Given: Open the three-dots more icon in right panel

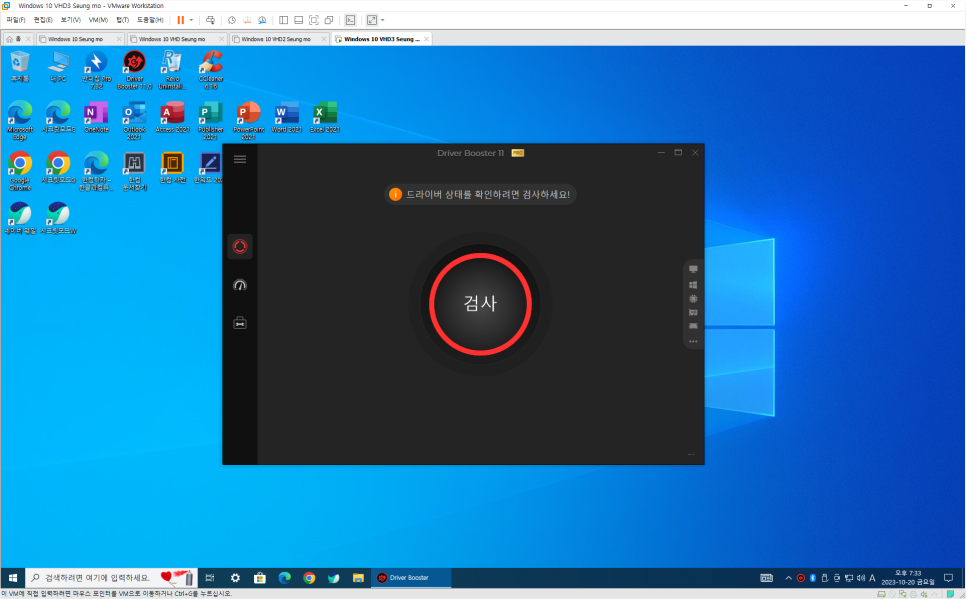Looking at the screenshot, I should pyautogui.click(x=693, y=341).
